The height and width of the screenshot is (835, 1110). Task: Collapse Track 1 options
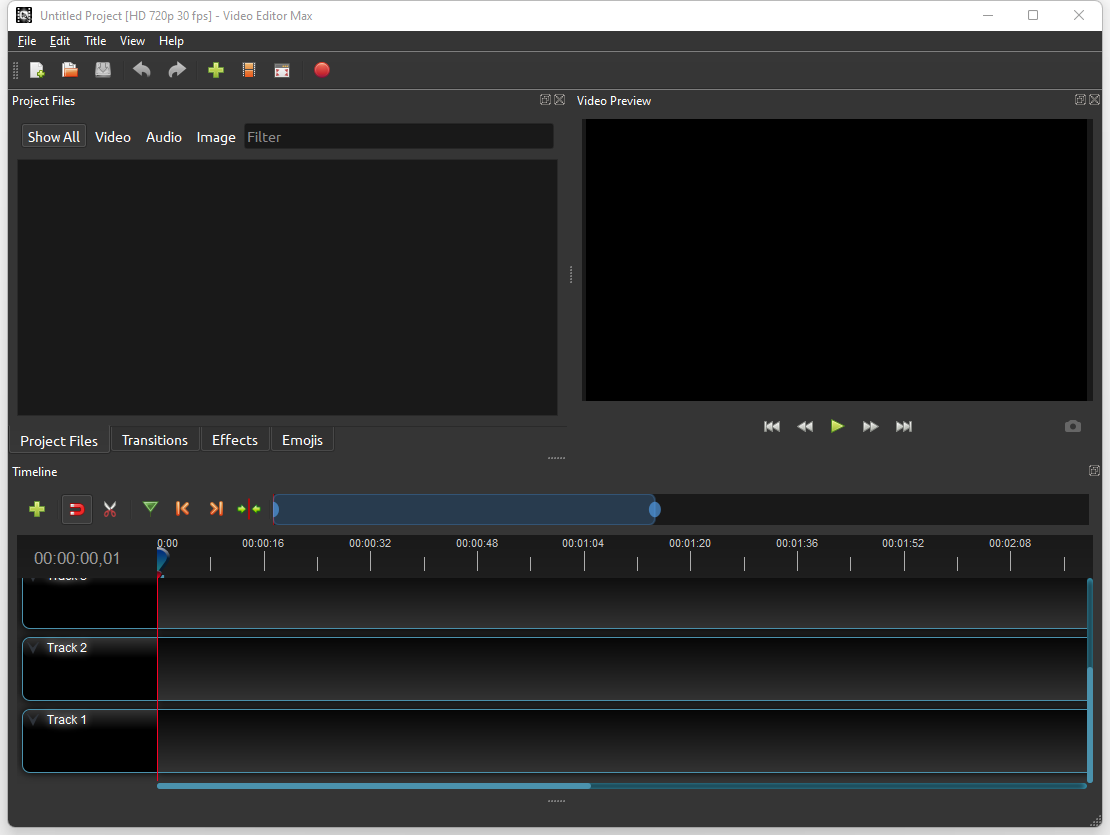click(x=33, y=719)
